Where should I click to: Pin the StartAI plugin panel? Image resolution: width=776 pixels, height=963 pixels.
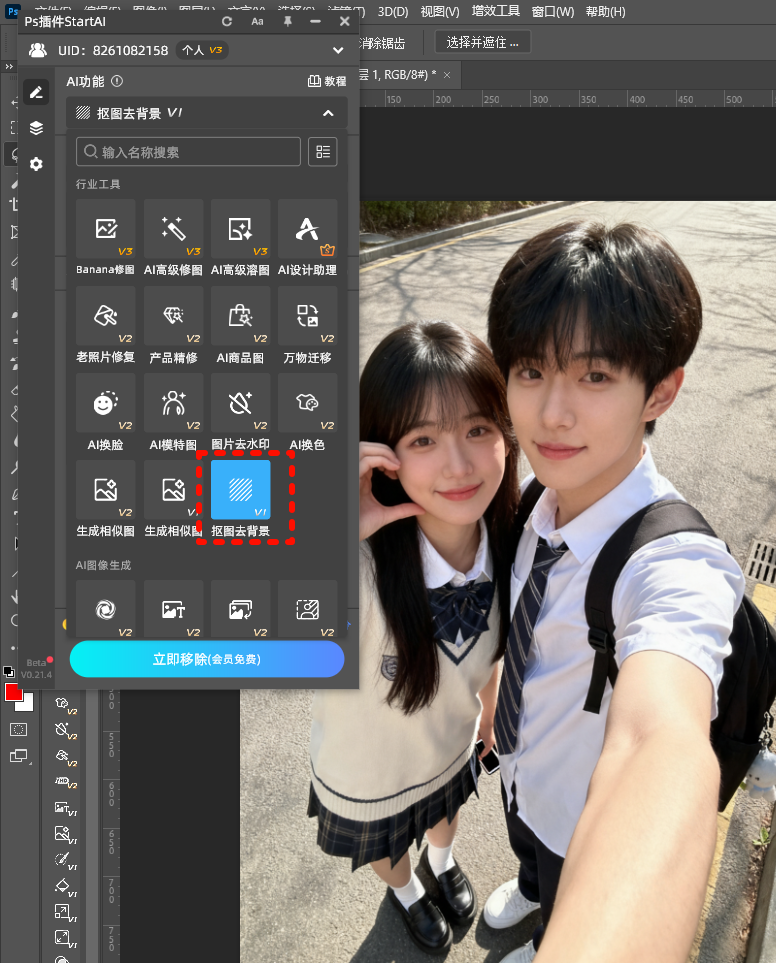(288, 21)
